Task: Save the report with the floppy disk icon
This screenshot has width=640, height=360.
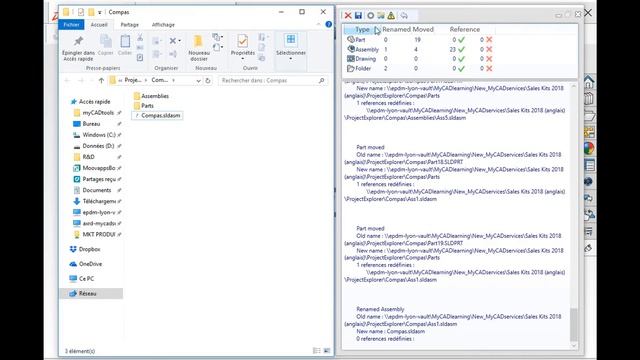Action: 358,16
